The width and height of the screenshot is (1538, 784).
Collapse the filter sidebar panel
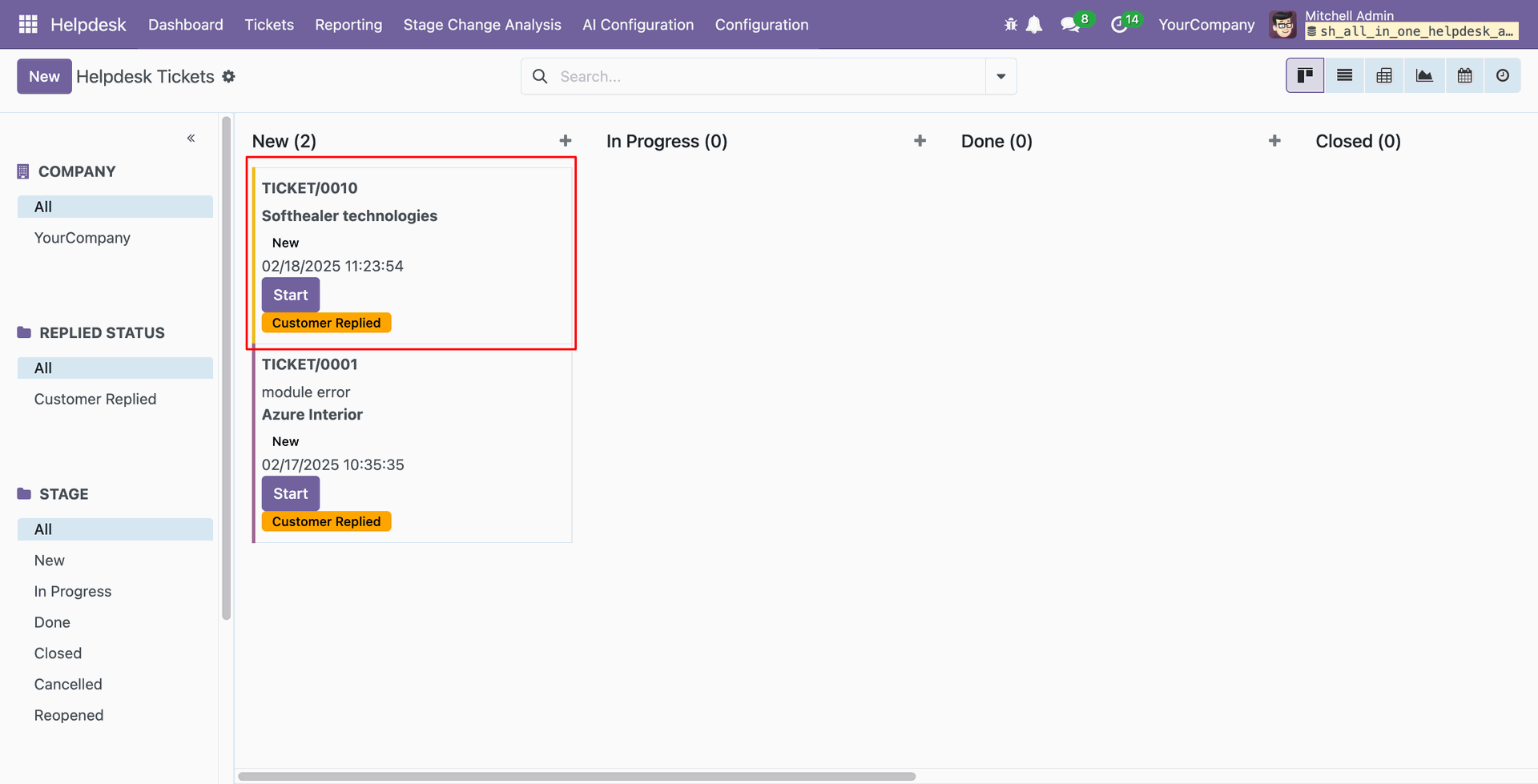coord(191,138)
